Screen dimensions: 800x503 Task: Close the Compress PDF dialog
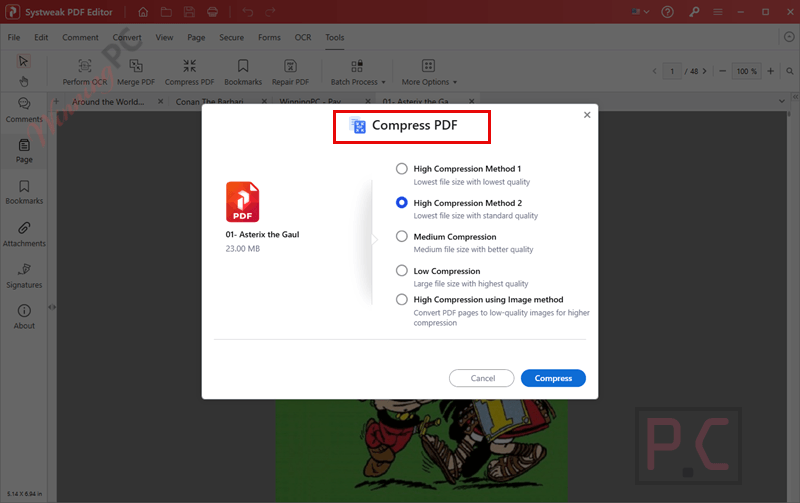click(587, 115)
